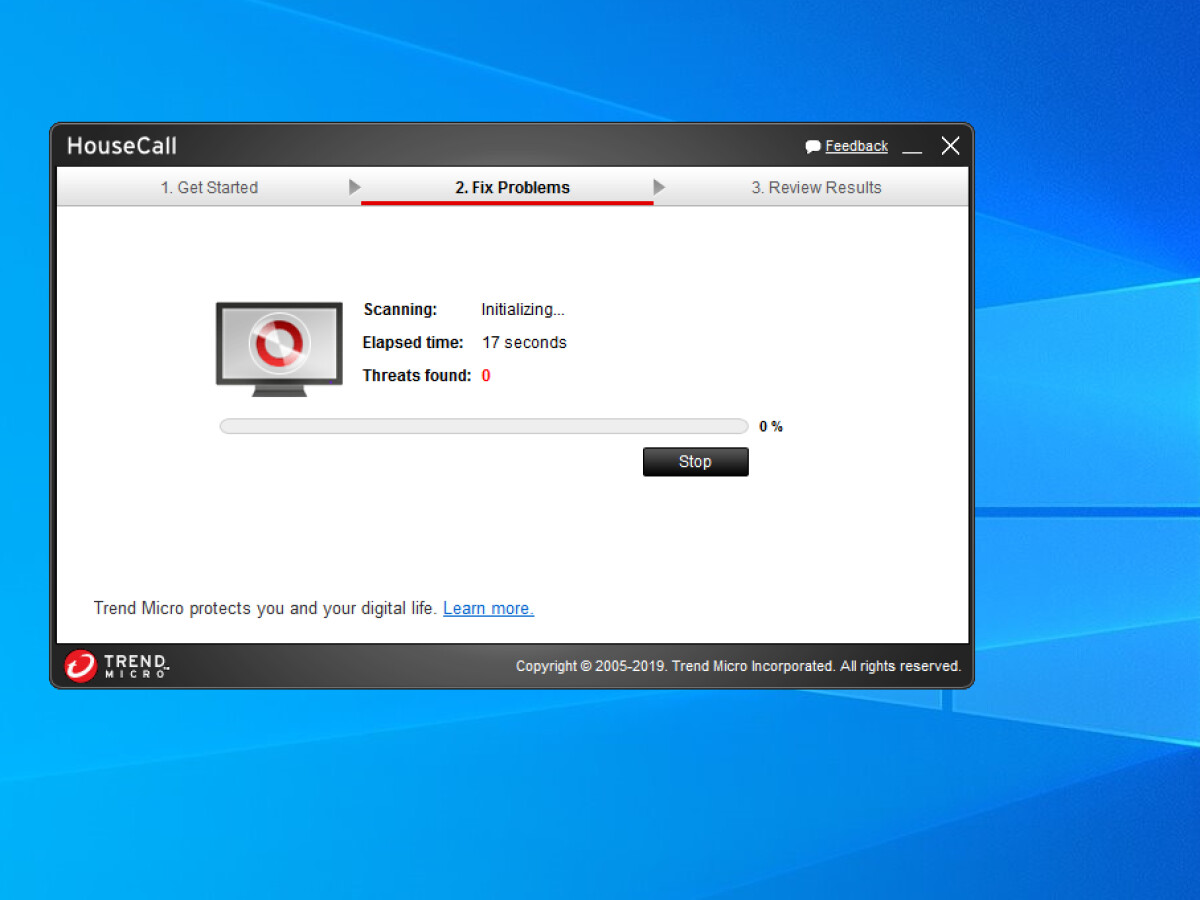This screenshot has height=900, width=1200.
Task: Minimize the HouseCall window
Action: 912,148
